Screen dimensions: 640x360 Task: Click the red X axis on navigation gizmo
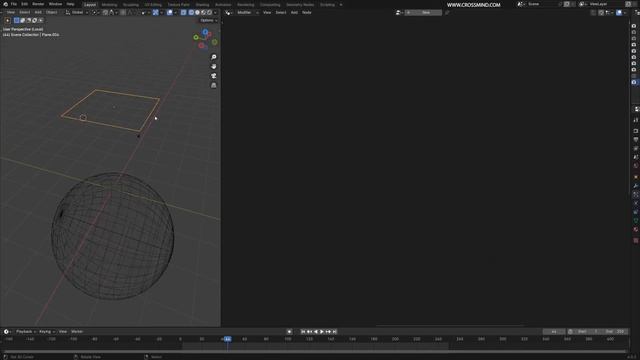coord(201,45)
